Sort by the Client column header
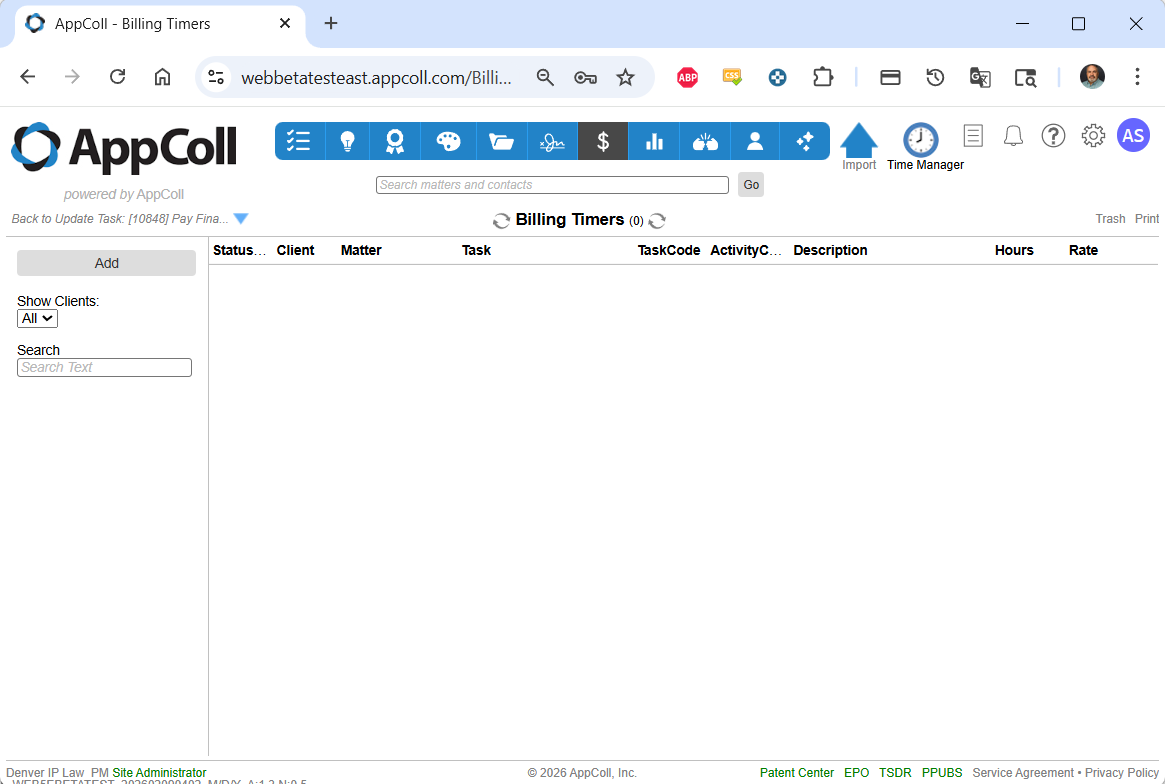Viewport: 1165px width, 784px height. tap(295, 250)
